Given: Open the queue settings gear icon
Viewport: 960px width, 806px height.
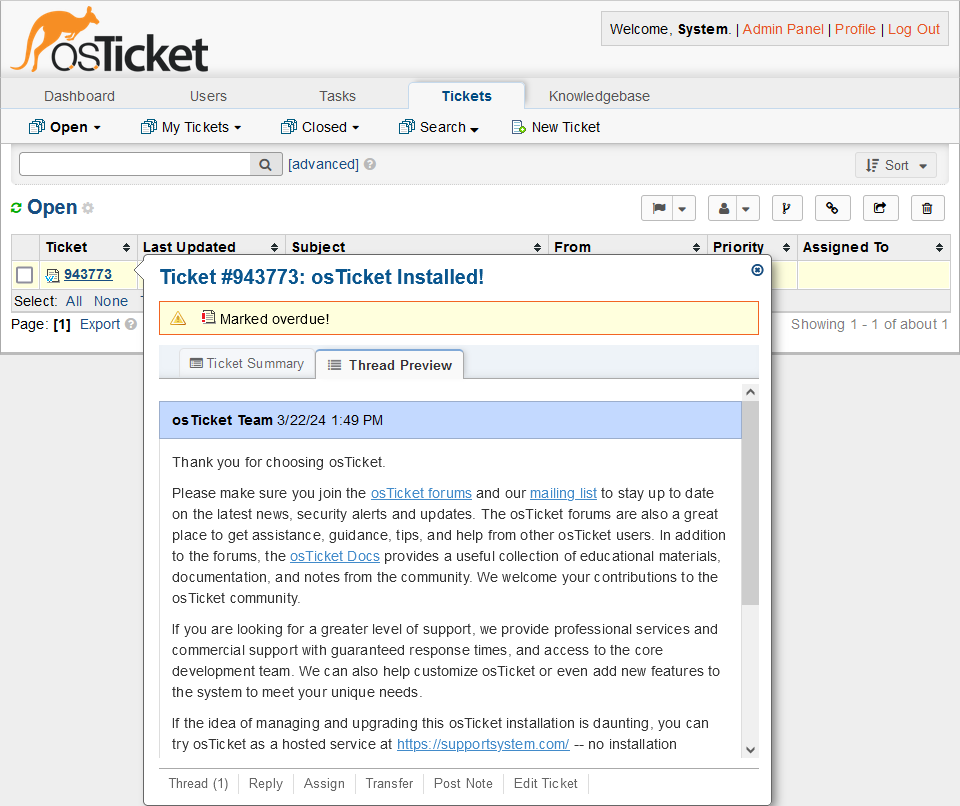Looking at the screenshot, I should point(88,208).
